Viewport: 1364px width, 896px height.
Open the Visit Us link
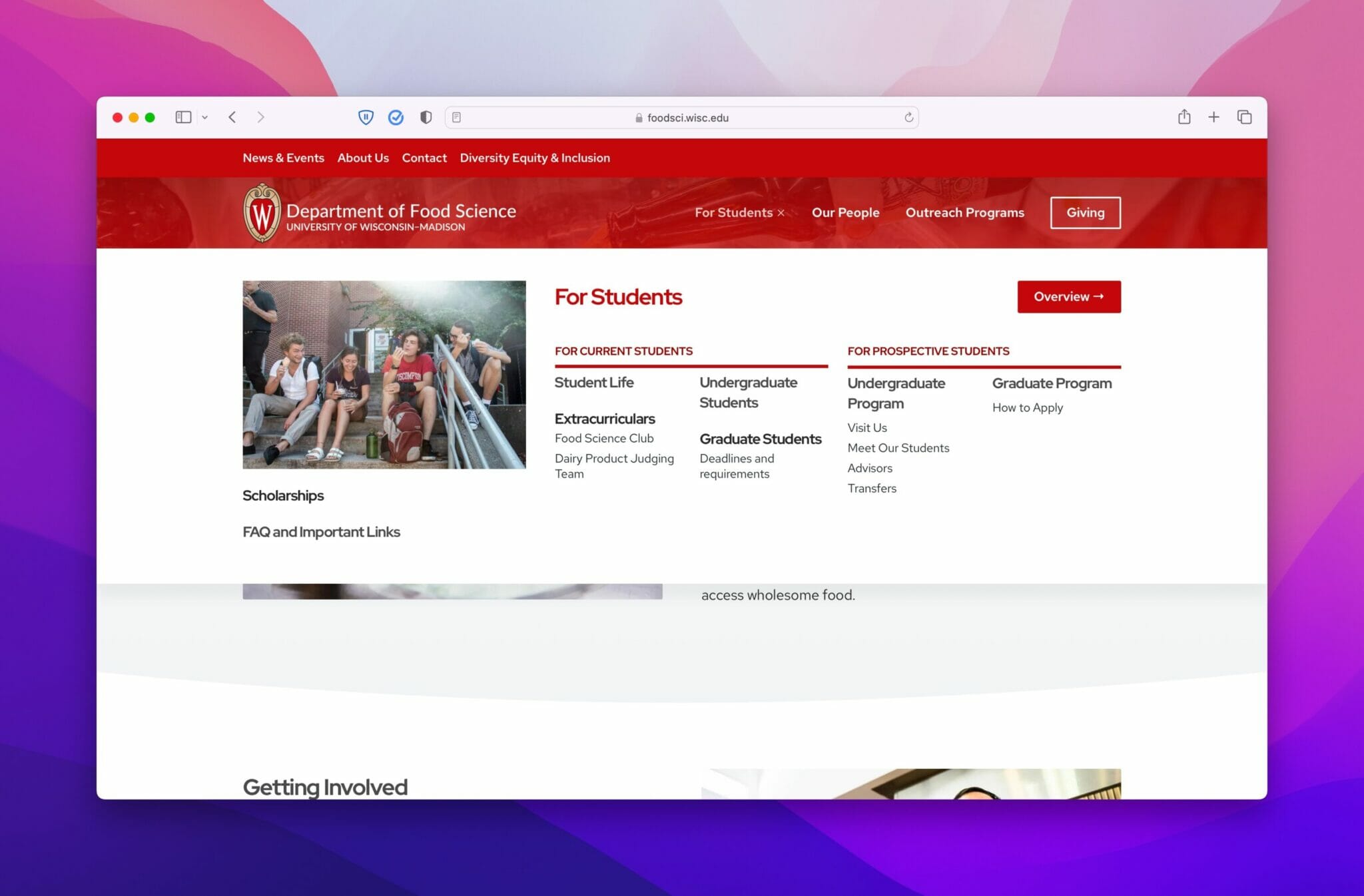click(867, 427)
